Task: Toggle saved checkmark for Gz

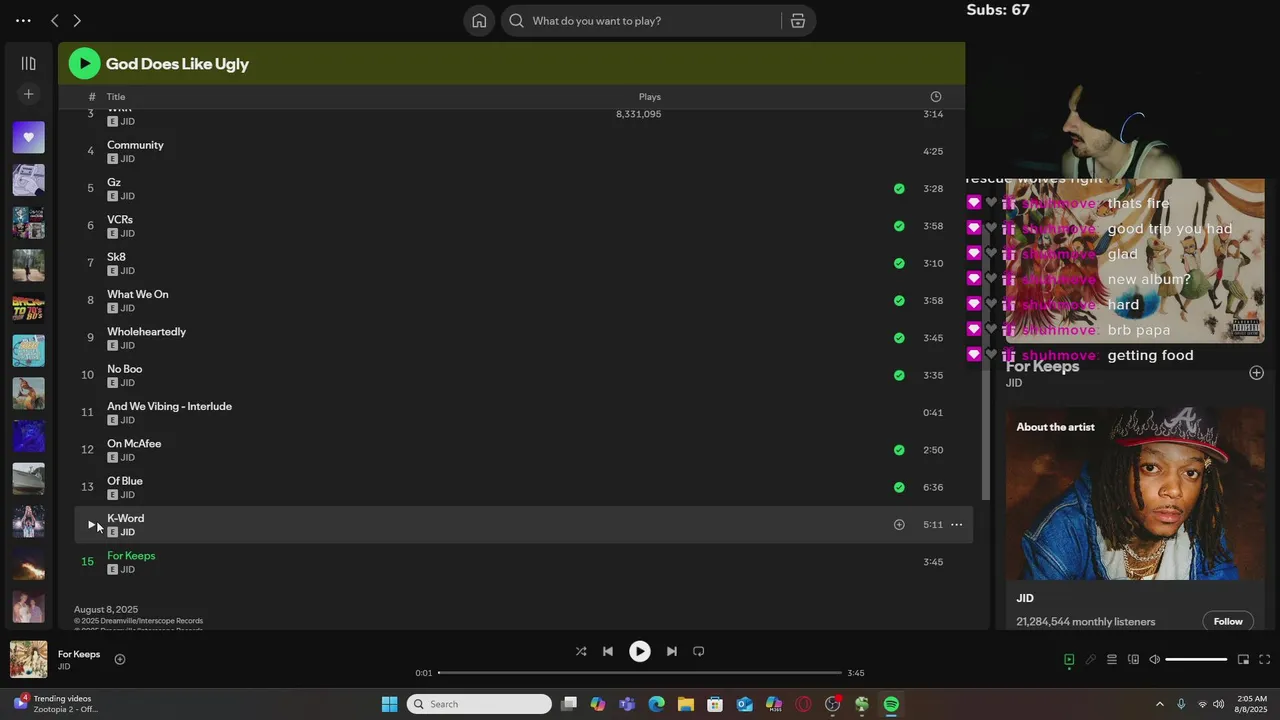Action: coord(899,188)
